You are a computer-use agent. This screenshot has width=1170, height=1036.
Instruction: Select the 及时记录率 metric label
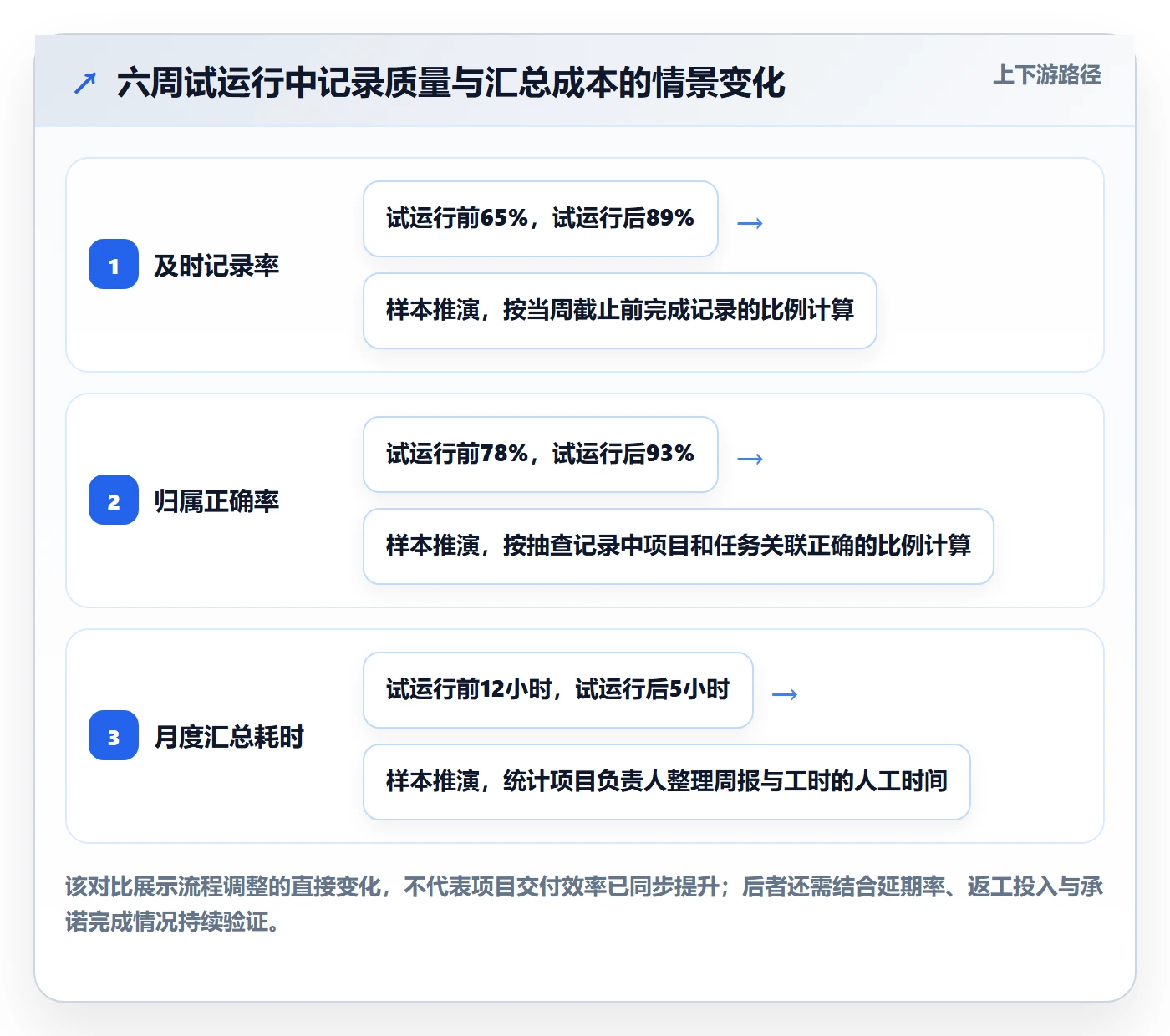(x=216, y=266)
